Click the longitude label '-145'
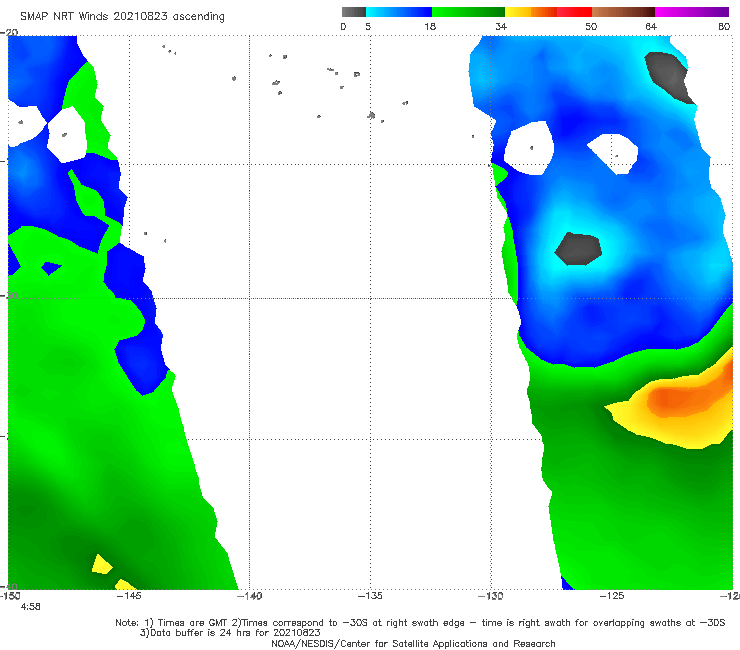 [129, 596]
